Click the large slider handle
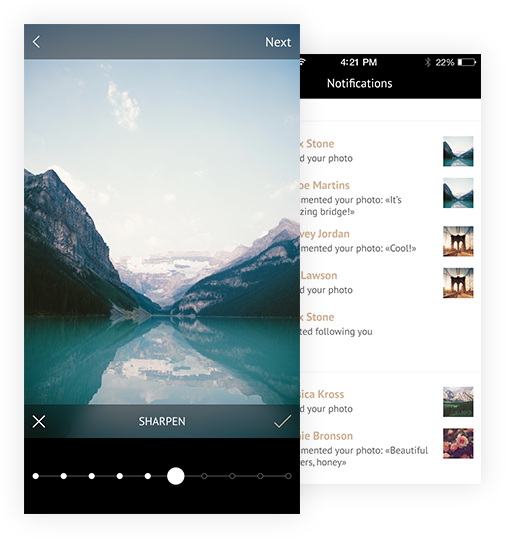The width and height of the screenshot is (505, 538). coord(176,476)
